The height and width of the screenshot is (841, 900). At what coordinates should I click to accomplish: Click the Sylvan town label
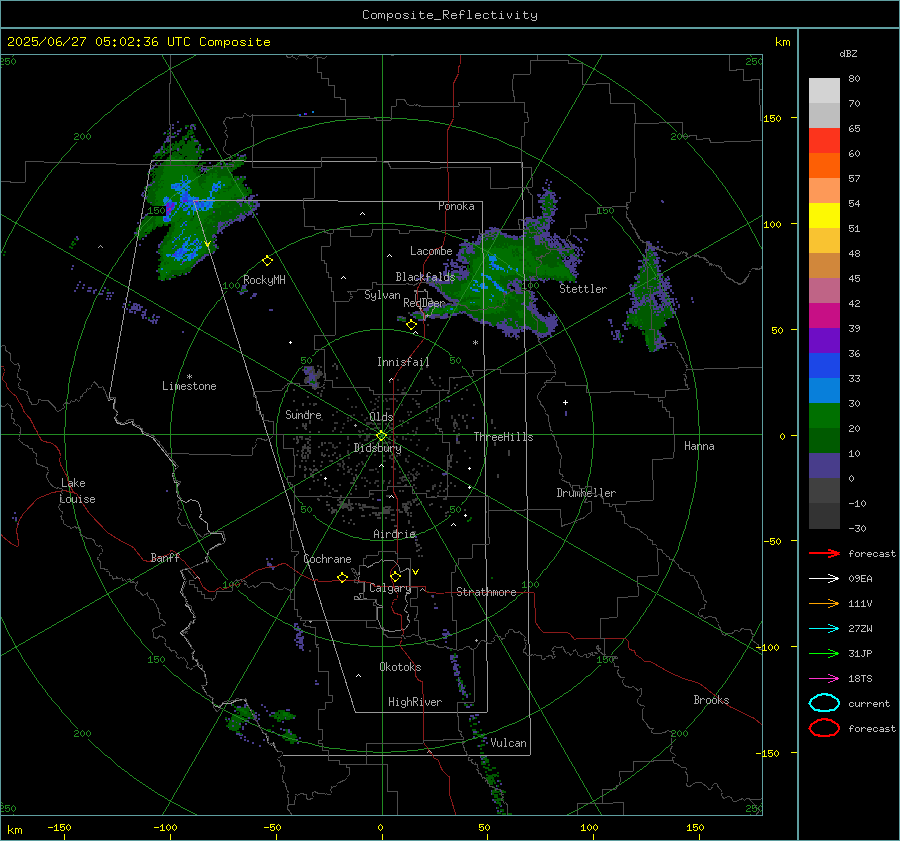382,295
